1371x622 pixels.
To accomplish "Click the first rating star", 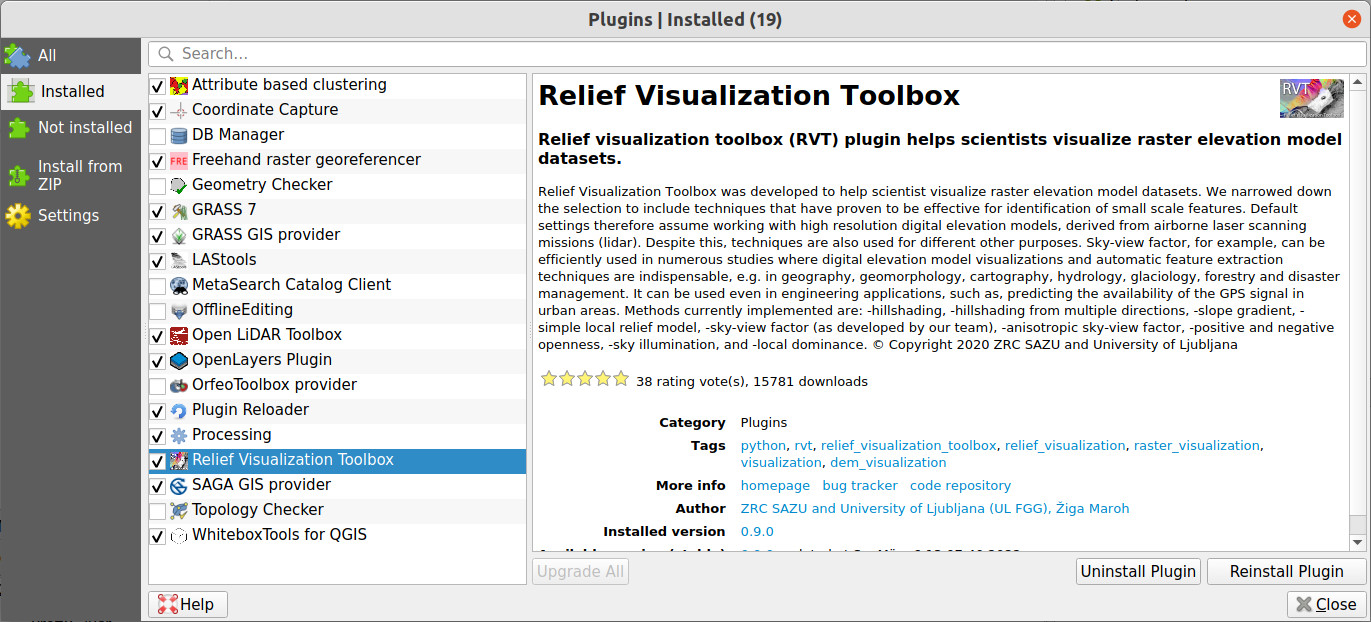I will pos(548,379).
